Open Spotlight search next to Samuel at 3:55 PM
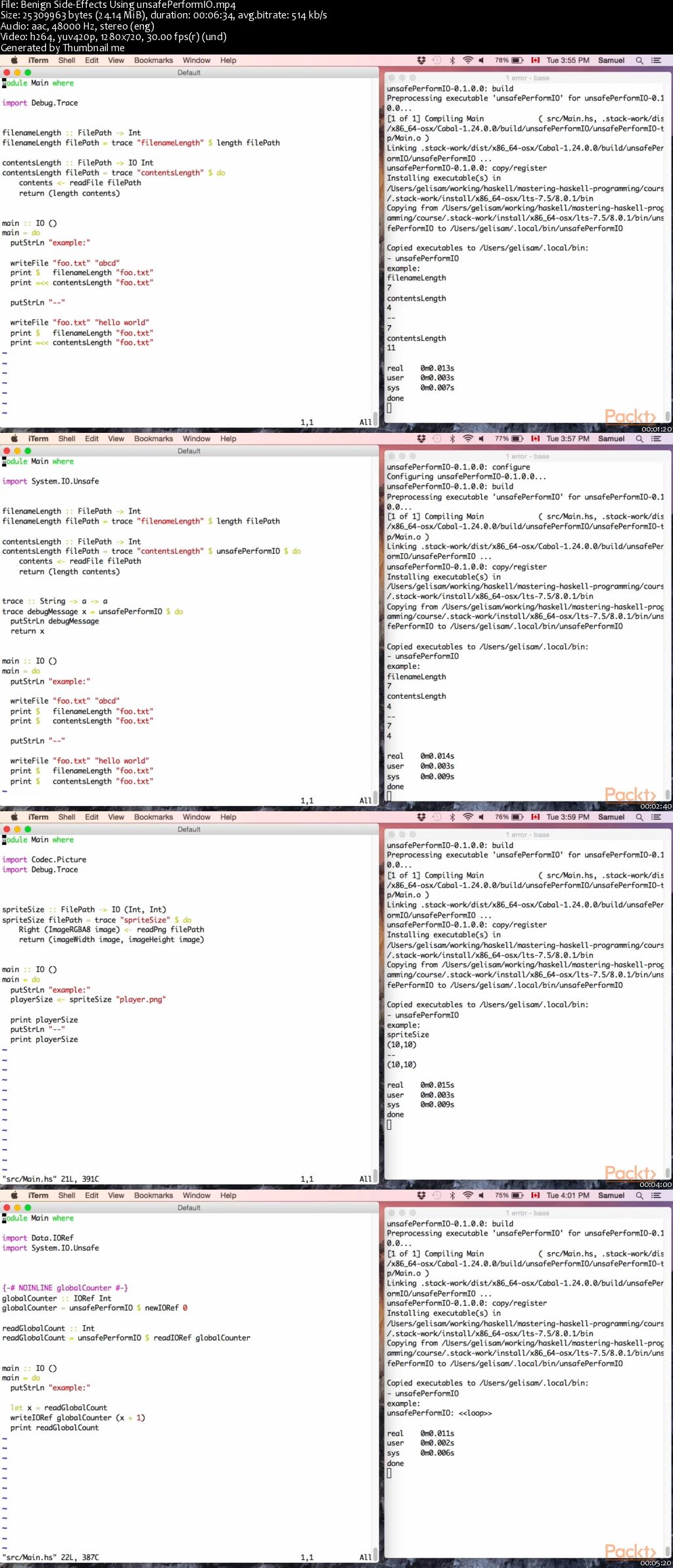673x1568 pixels. pos(639,60)
